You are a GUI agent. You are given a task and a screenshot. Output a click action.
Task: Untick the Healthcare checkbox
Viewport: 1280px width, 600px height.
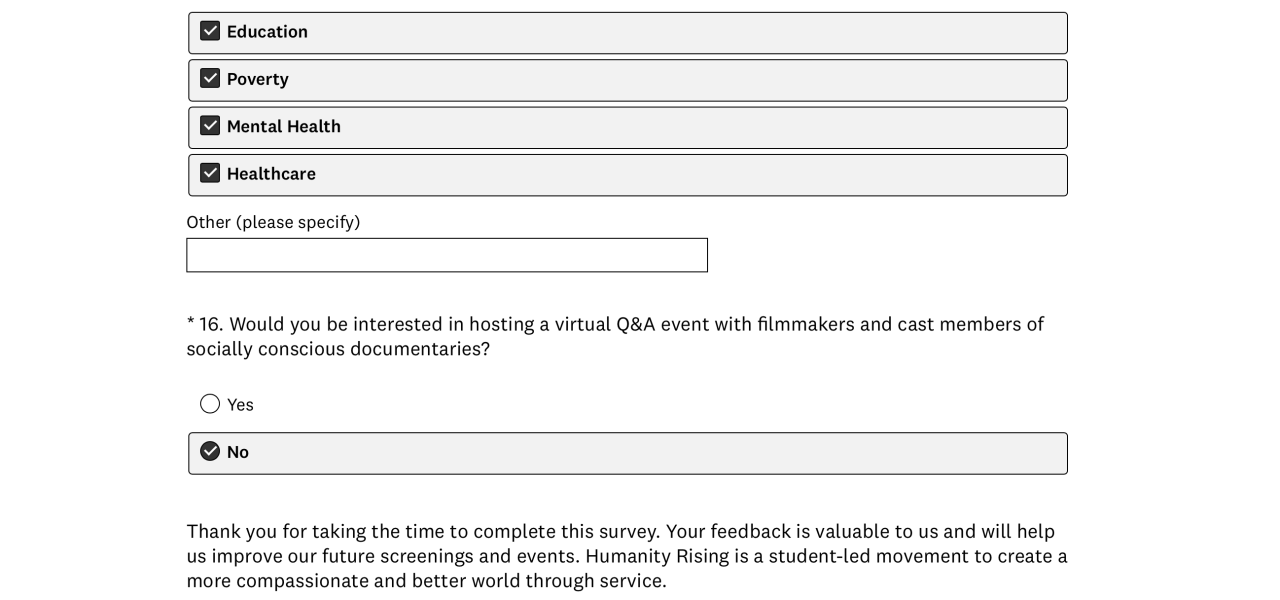pos(210,173)
